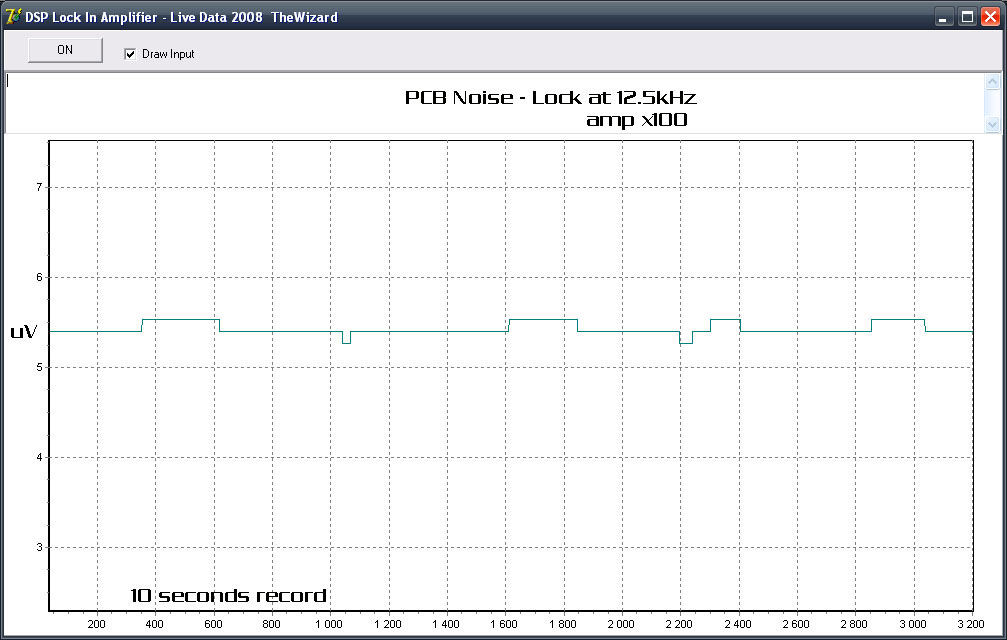Click the x-axis value '2 400'
1007x640 pixels.
coord(737,624)
